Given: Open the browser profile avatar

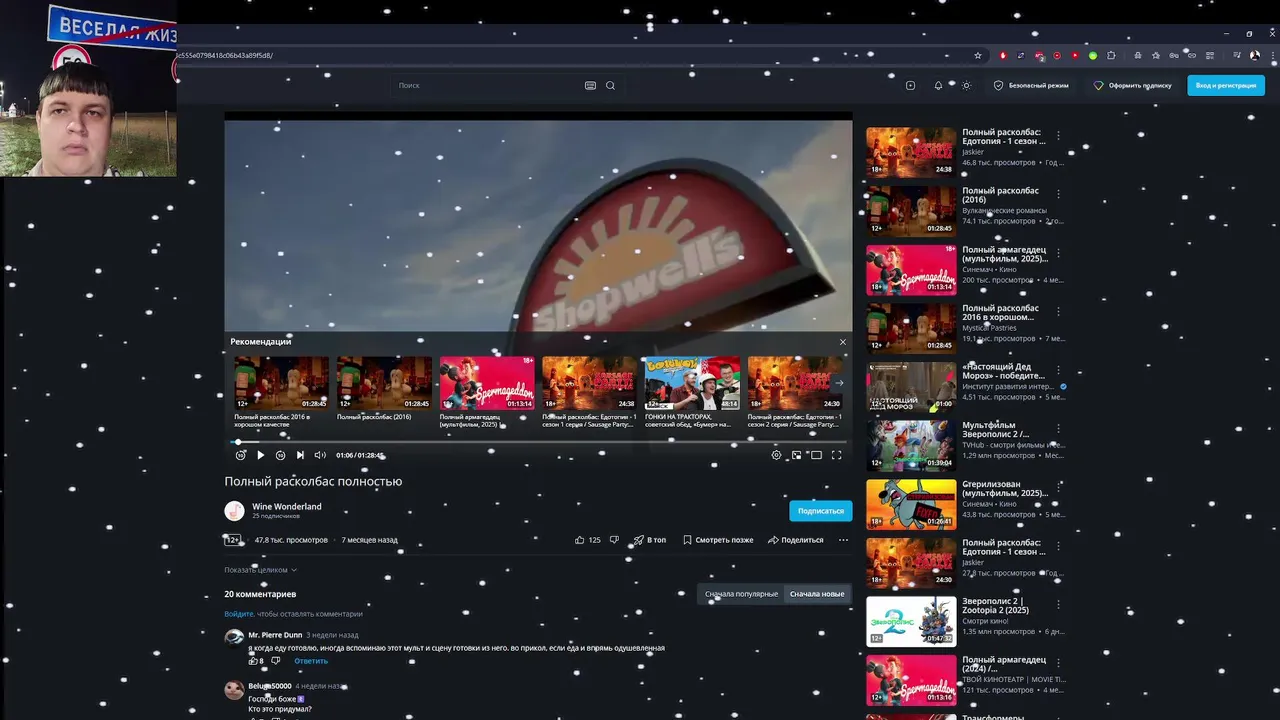Looking at the screenshot, I should [1254, 55].
